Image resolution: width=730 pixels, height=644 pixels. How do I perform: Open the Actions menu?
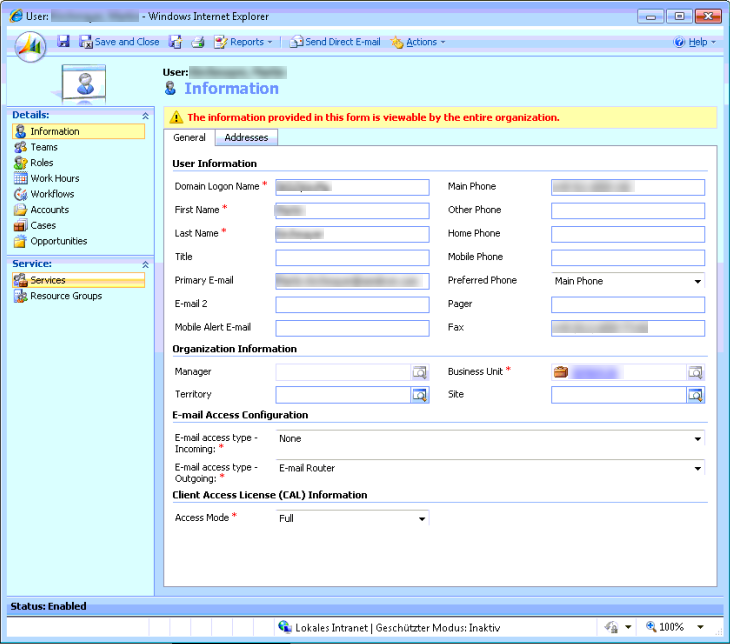418,42
